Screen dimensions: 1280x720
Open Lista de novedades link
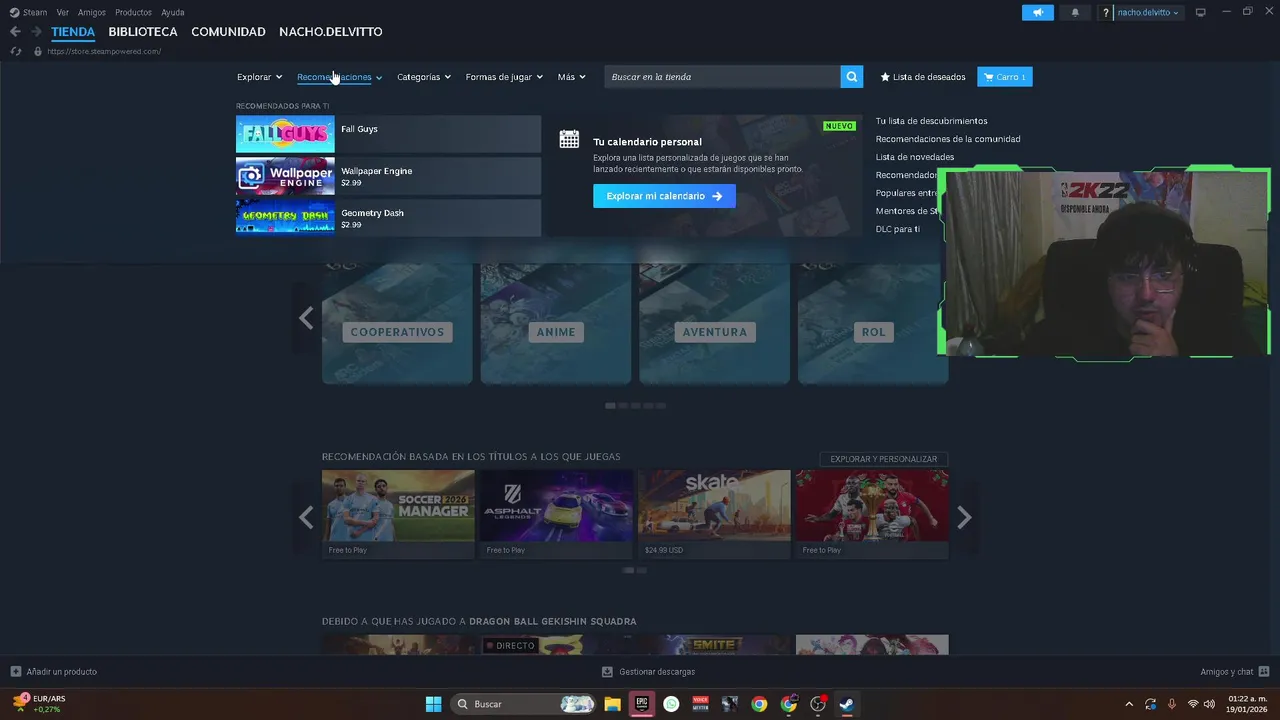pyautogui.click(x=915, y=157)
